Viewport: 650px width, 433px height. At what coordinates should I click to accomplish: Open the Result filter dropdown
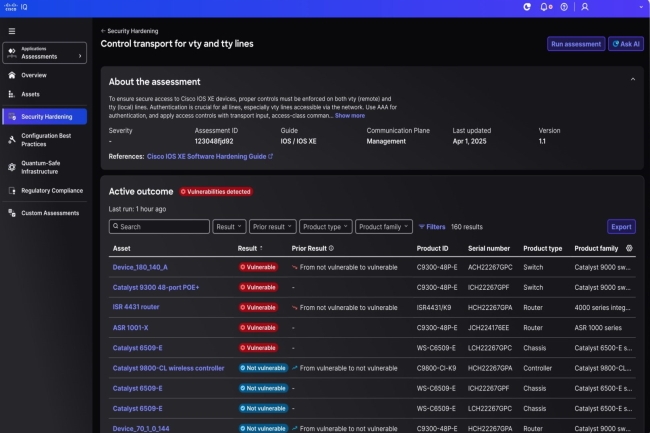tap(229, 227)
